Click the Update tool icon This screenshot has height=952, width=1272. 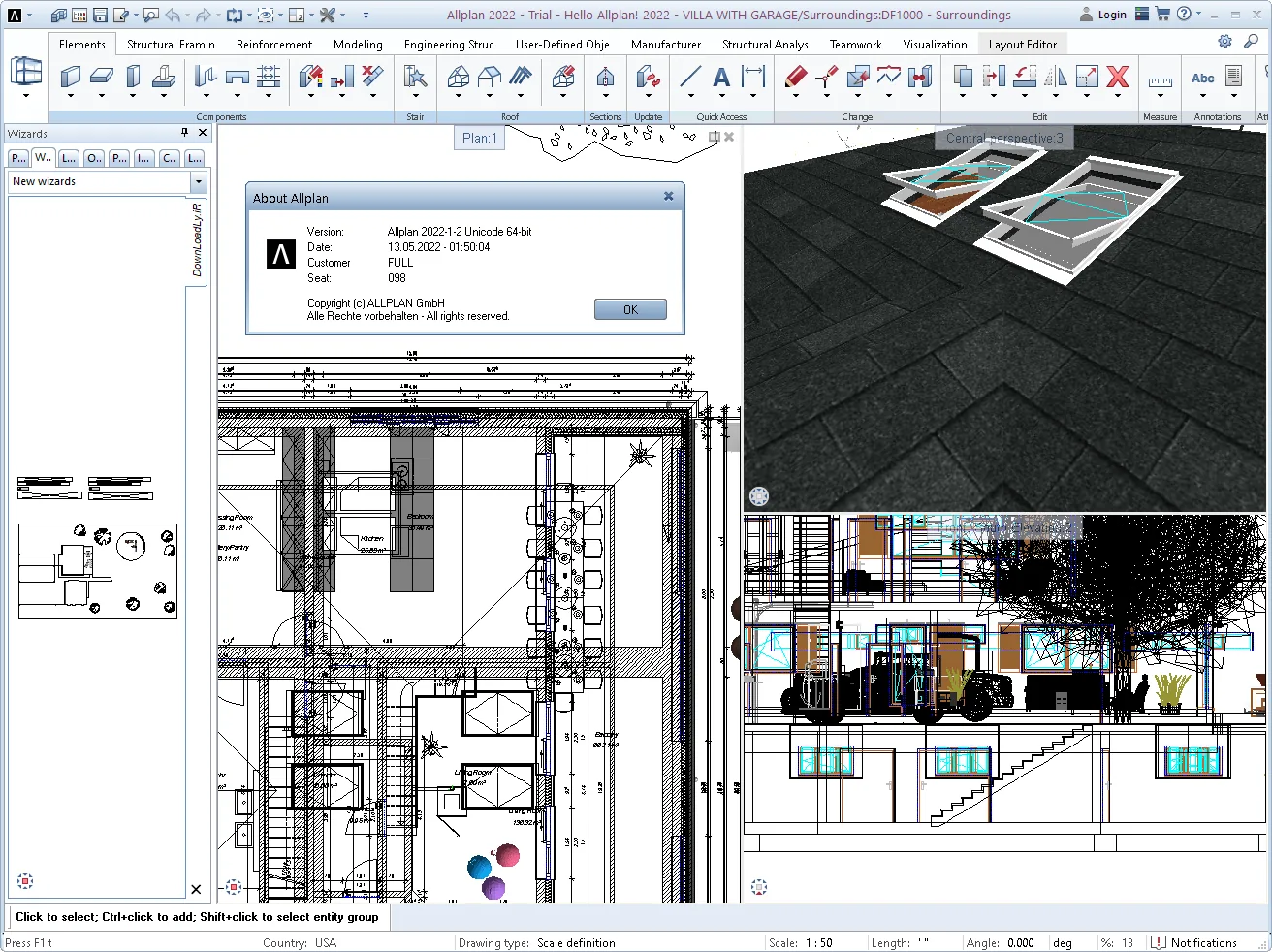(x=648, y=77)
